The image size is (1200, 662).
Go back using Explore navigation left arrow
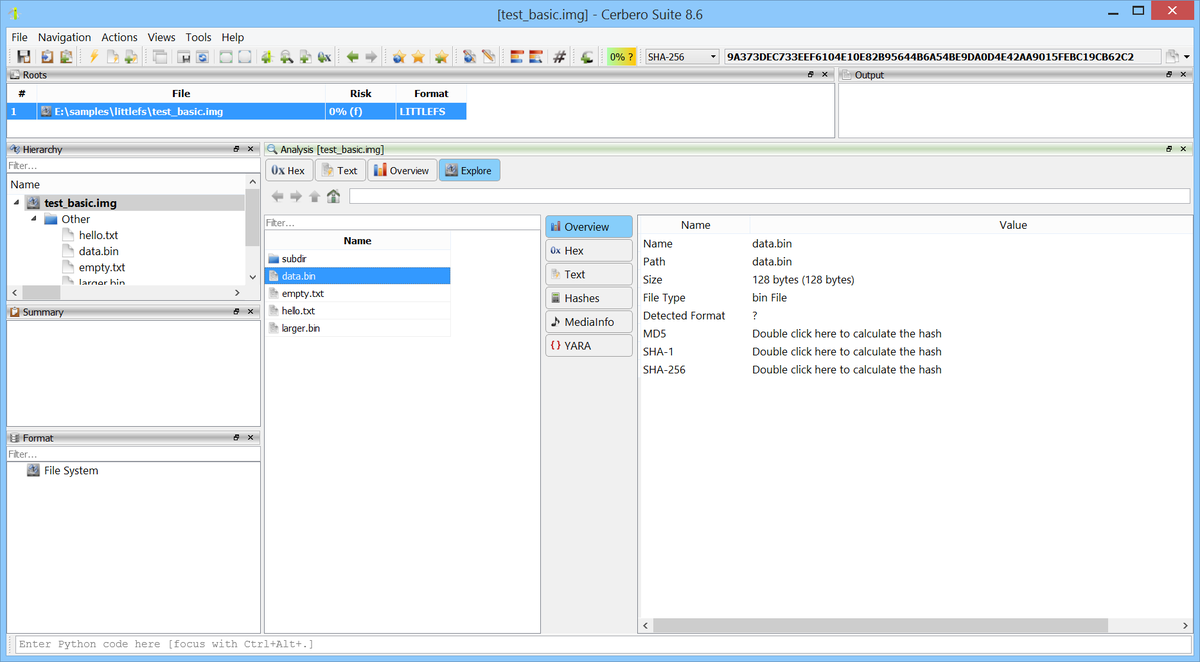[278, 196]
